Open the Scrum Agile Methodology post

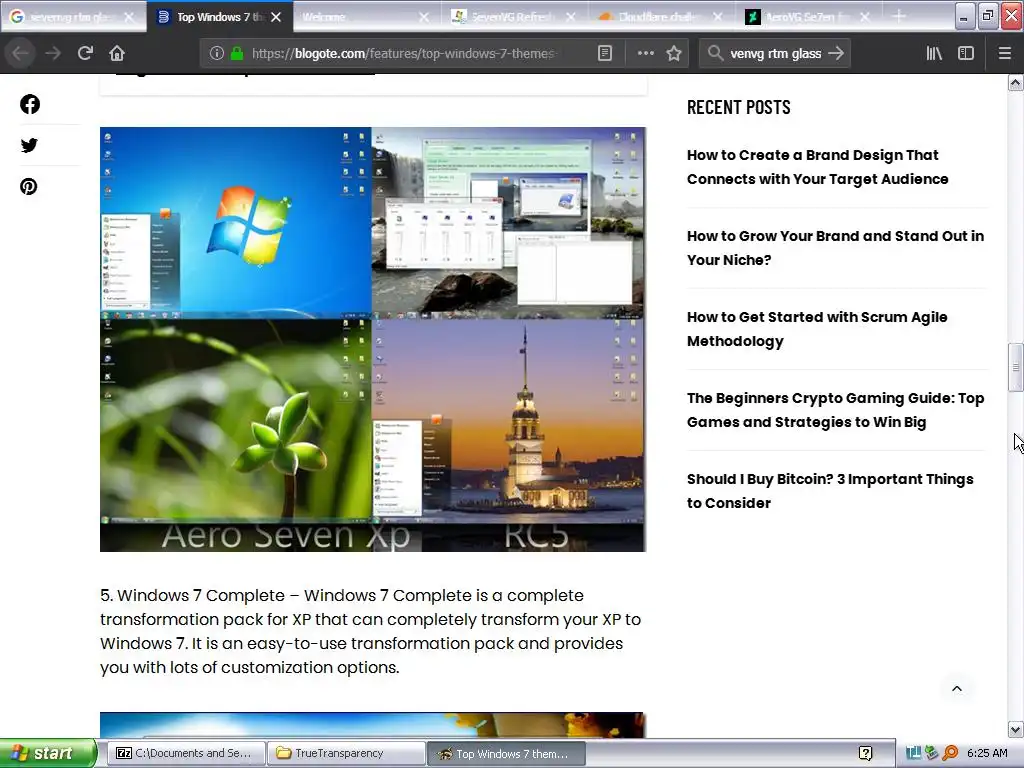[x=817, y=329]
